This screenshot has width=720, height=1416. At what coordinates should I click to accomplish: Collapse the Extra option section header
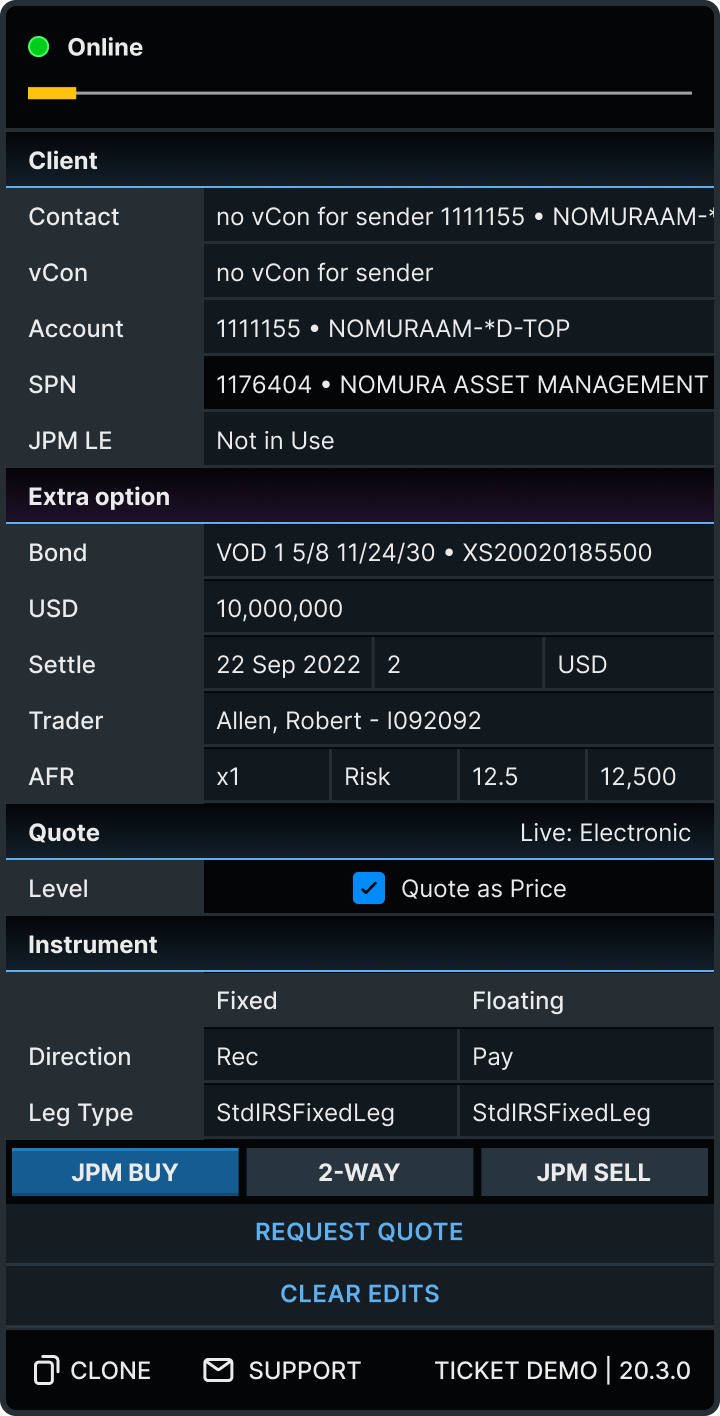[x=360, y=496]
